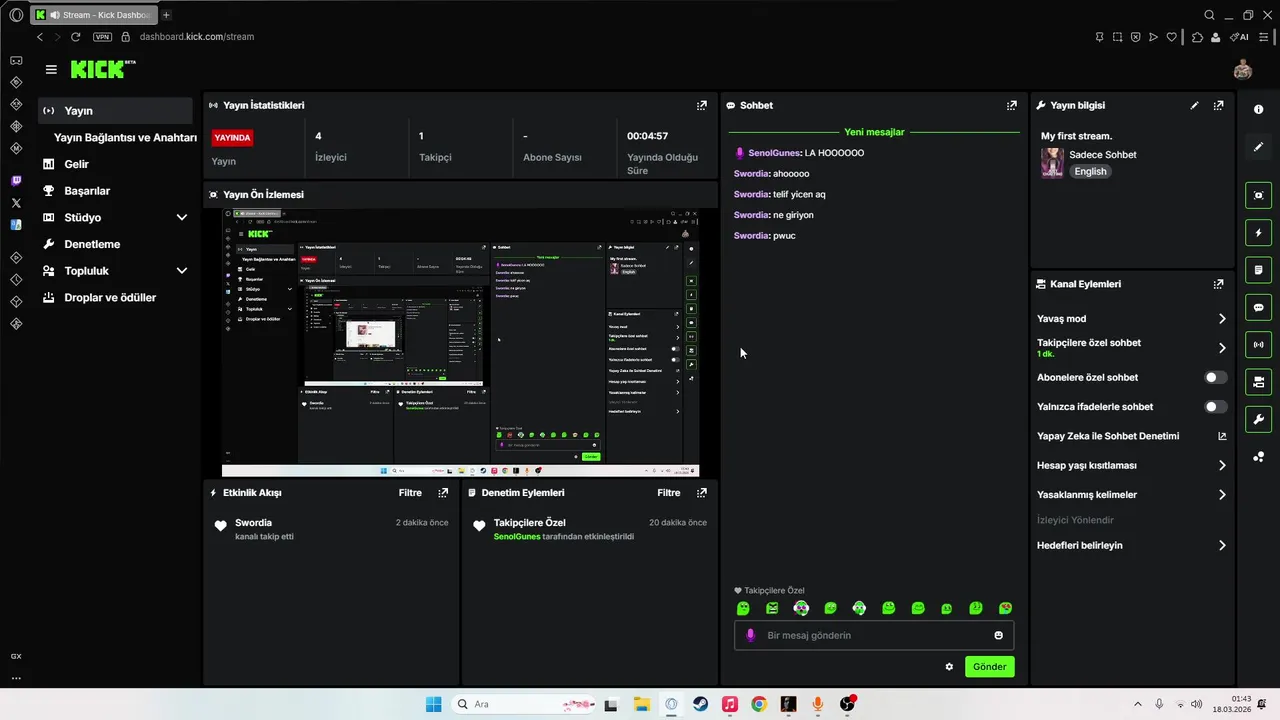Toggle the stream preview widget icon in right rail

[x=1258, y=195]
